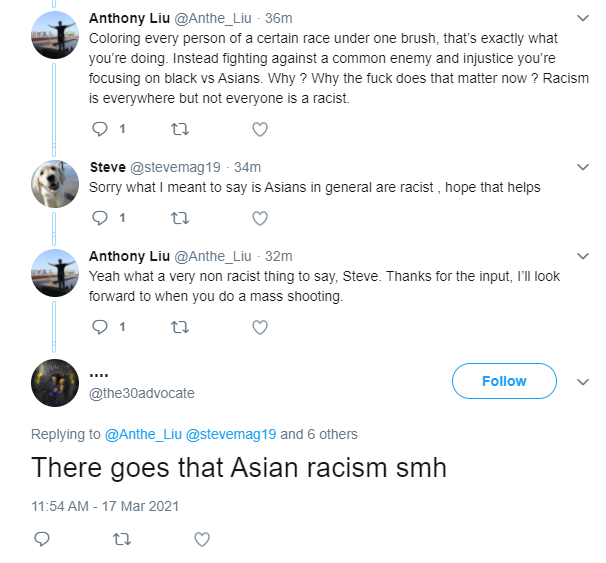Like Anthony Liu's 32m tweet
This screenshot has width=606, height=563.
click(x=260, y=327)
